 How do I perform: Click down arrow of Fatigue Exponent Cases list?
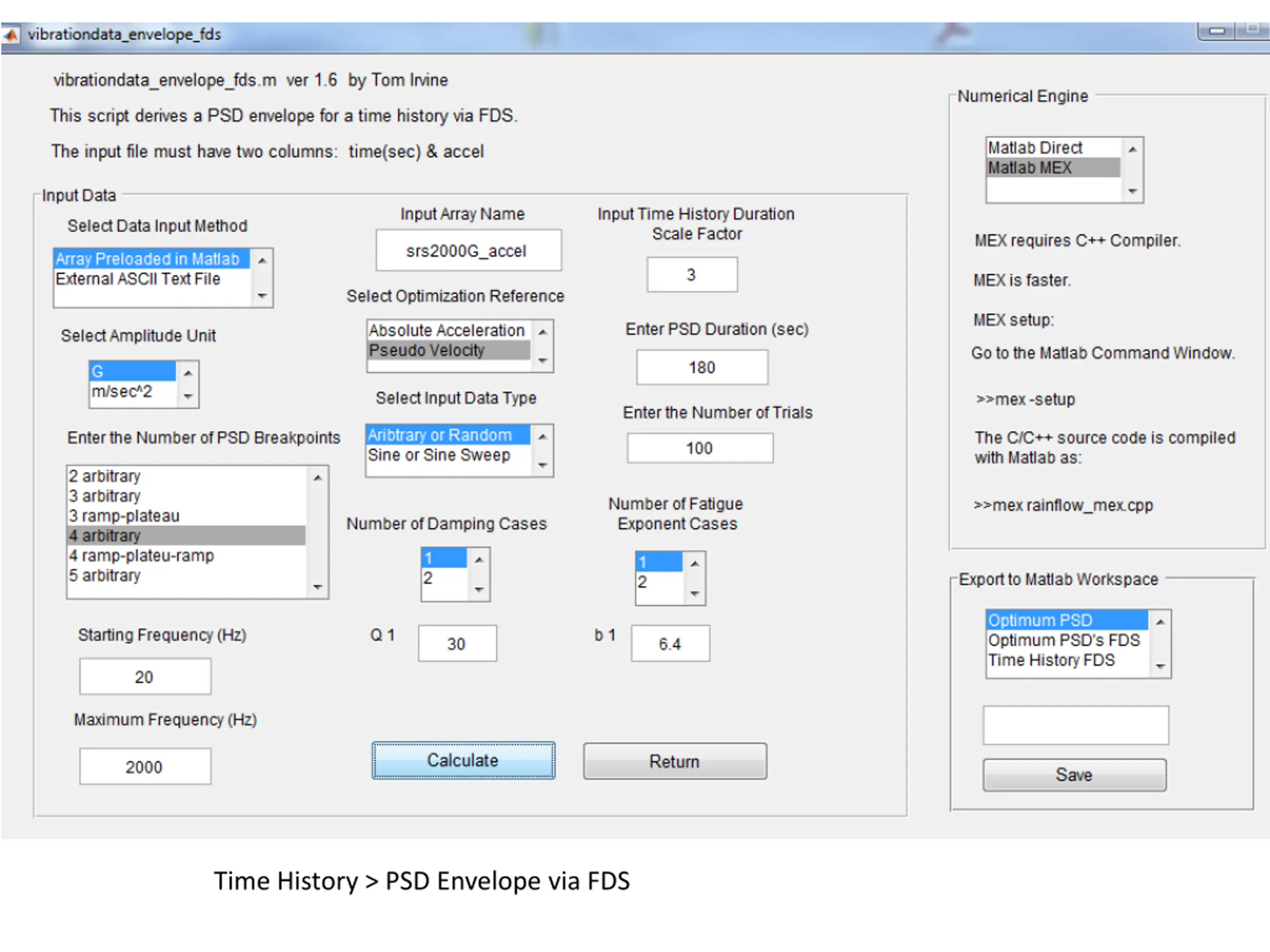695,594
